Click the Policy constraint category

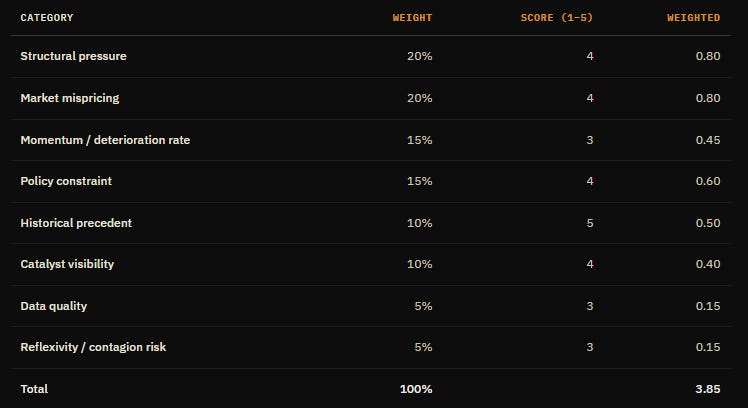click(66, 181)
